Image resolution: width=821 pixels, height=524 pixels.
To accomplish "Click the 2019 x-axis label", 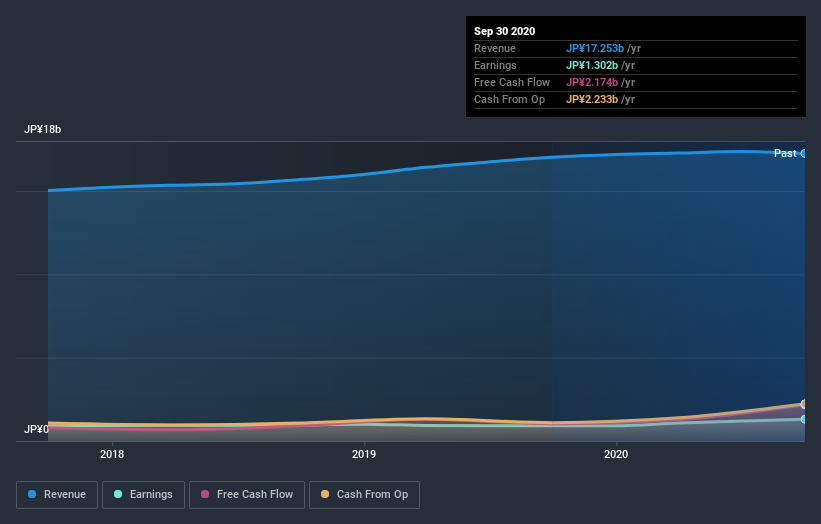I will (x=364, y=454).
